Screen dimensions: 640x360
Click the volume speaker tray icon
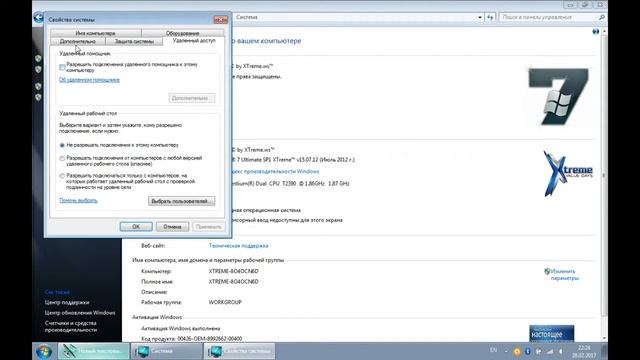(561, 351)
